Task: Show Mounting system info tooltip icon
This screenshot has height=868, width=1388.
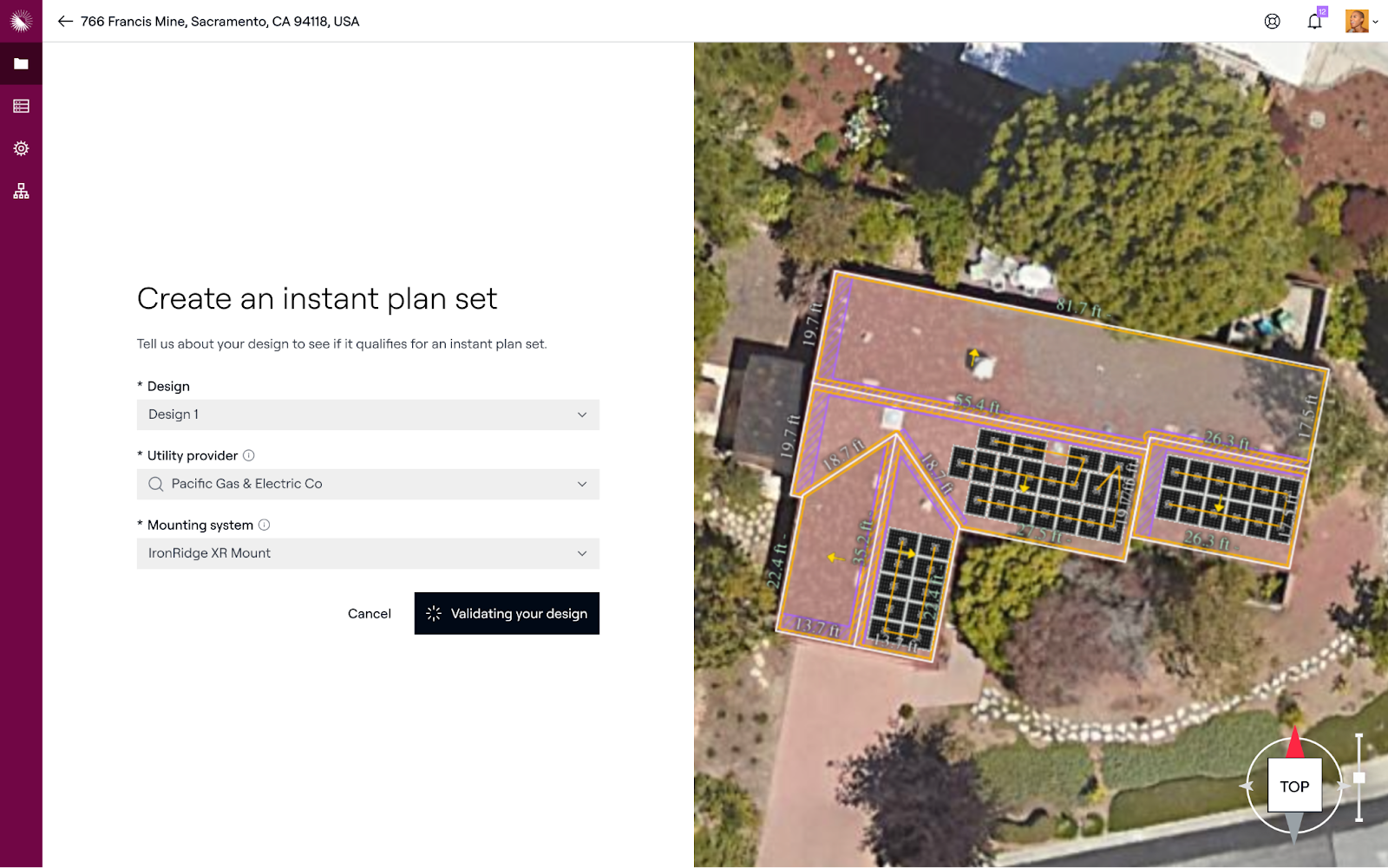Action: [265, 525]
